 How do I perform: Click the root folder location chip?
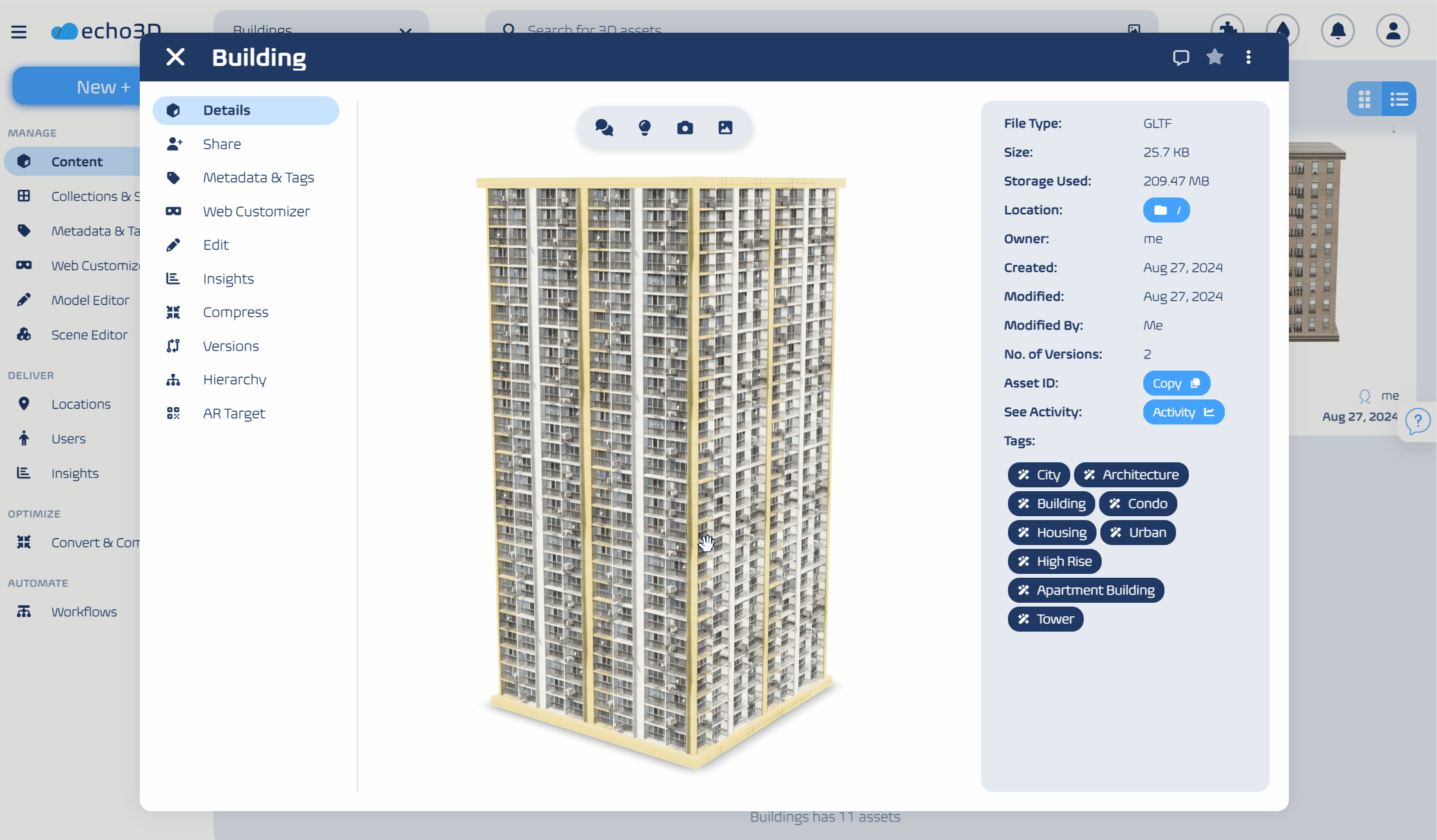(x=1166, y=210)
